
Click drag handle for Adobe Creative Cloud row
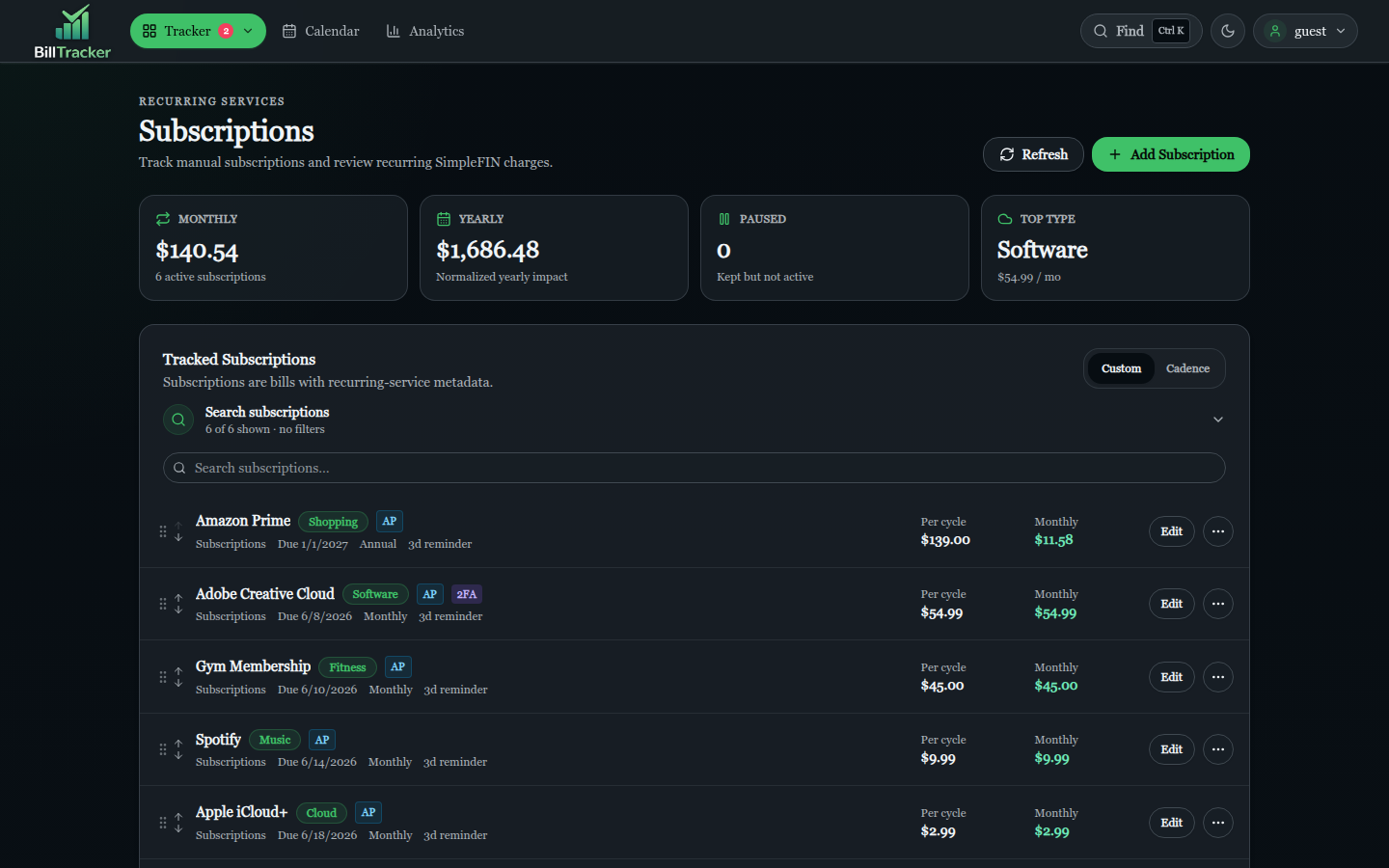[x=163, y=604]
